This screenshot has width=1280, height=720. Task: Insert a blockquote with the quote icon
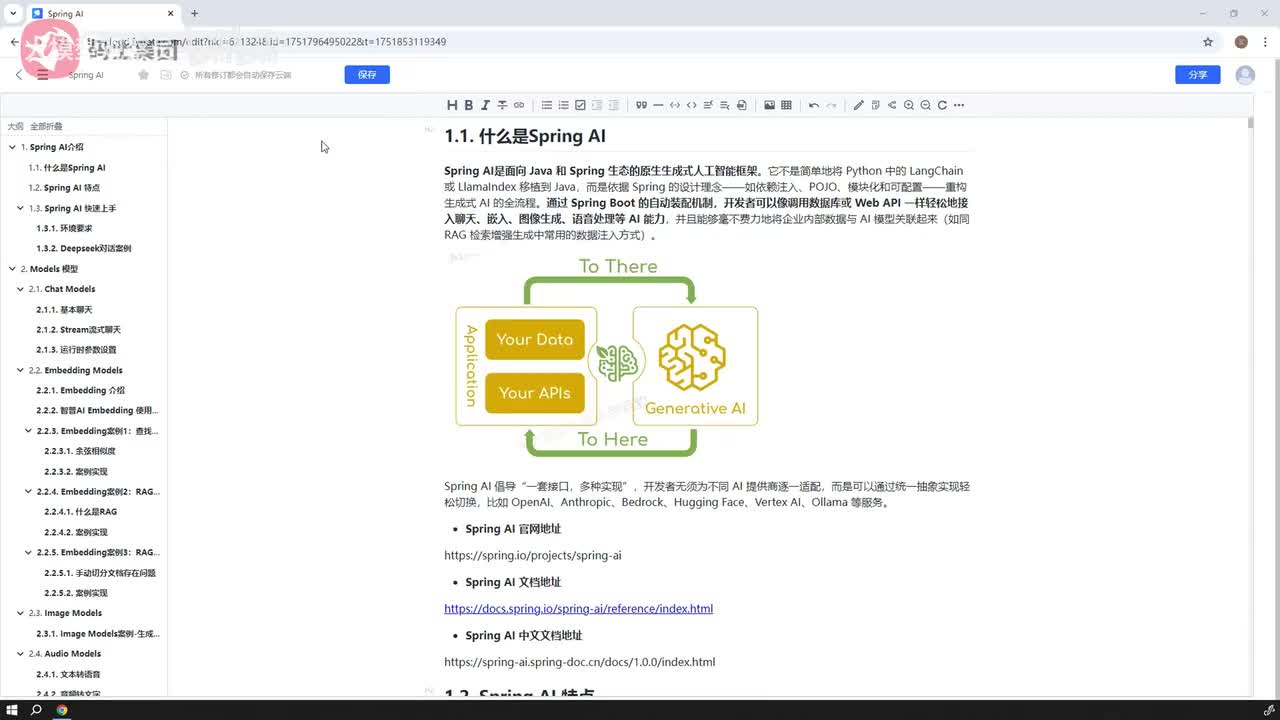[x=642, y=105]
